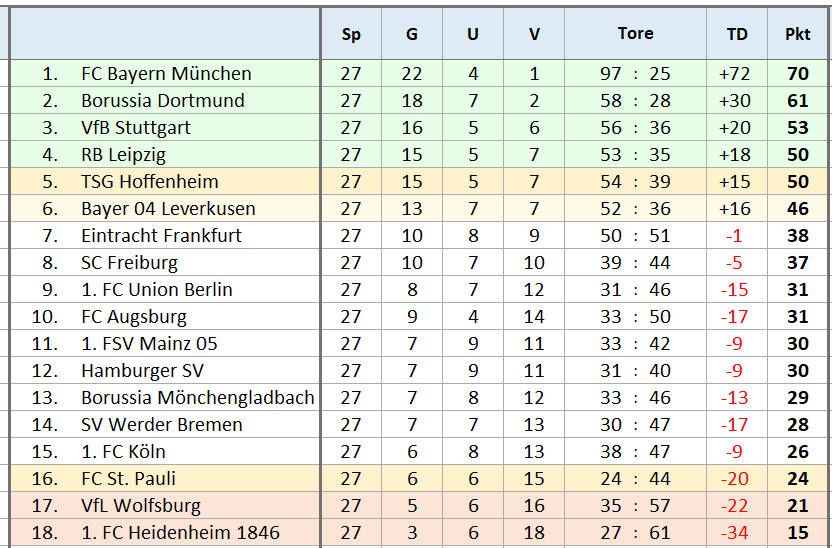Click VfL Wolfsburg team cell
This screenshot has height=548, width=832.
[x=141, y=506]
